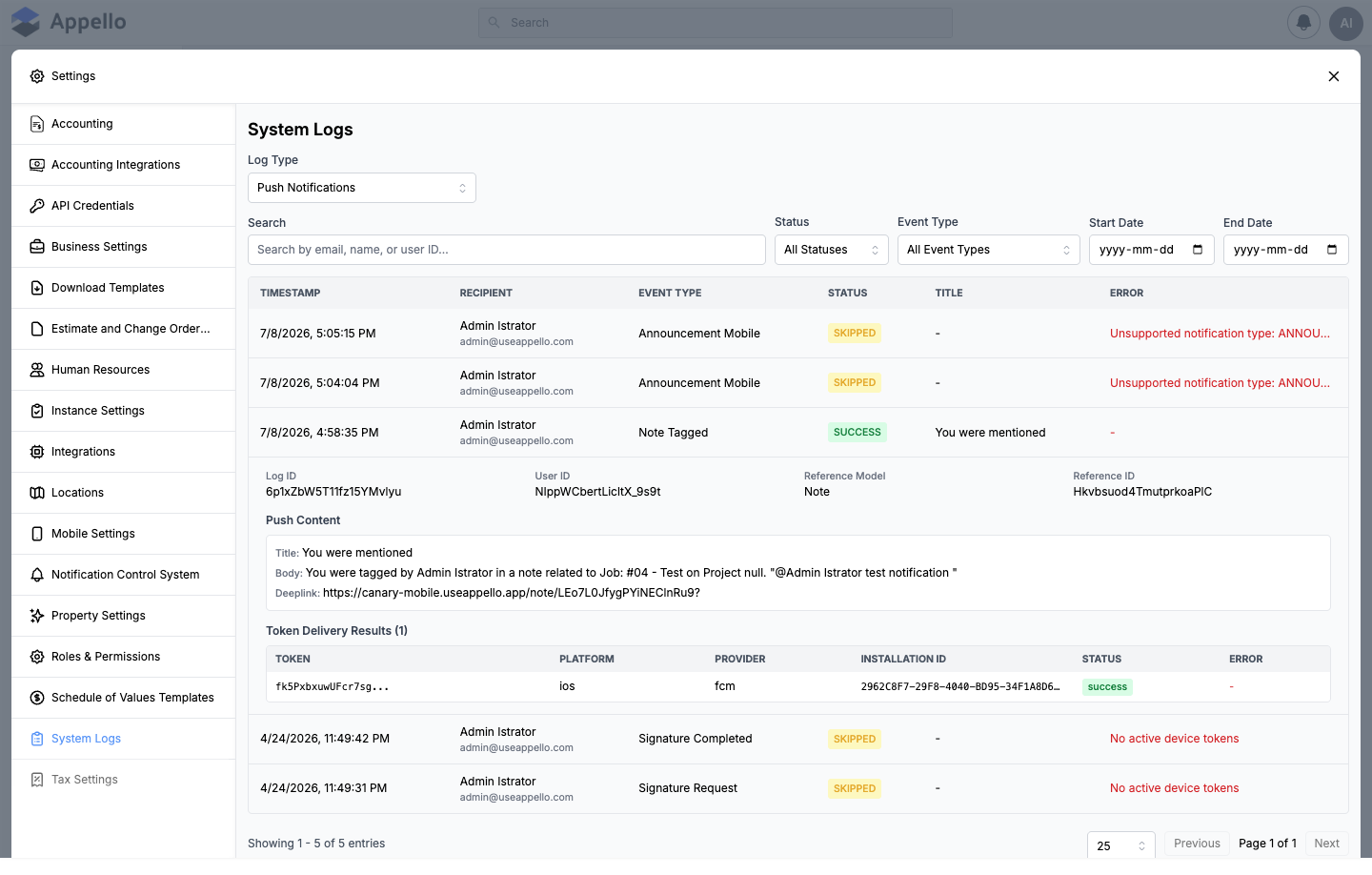Click the Notification Control System bell icon

[37, 575]
